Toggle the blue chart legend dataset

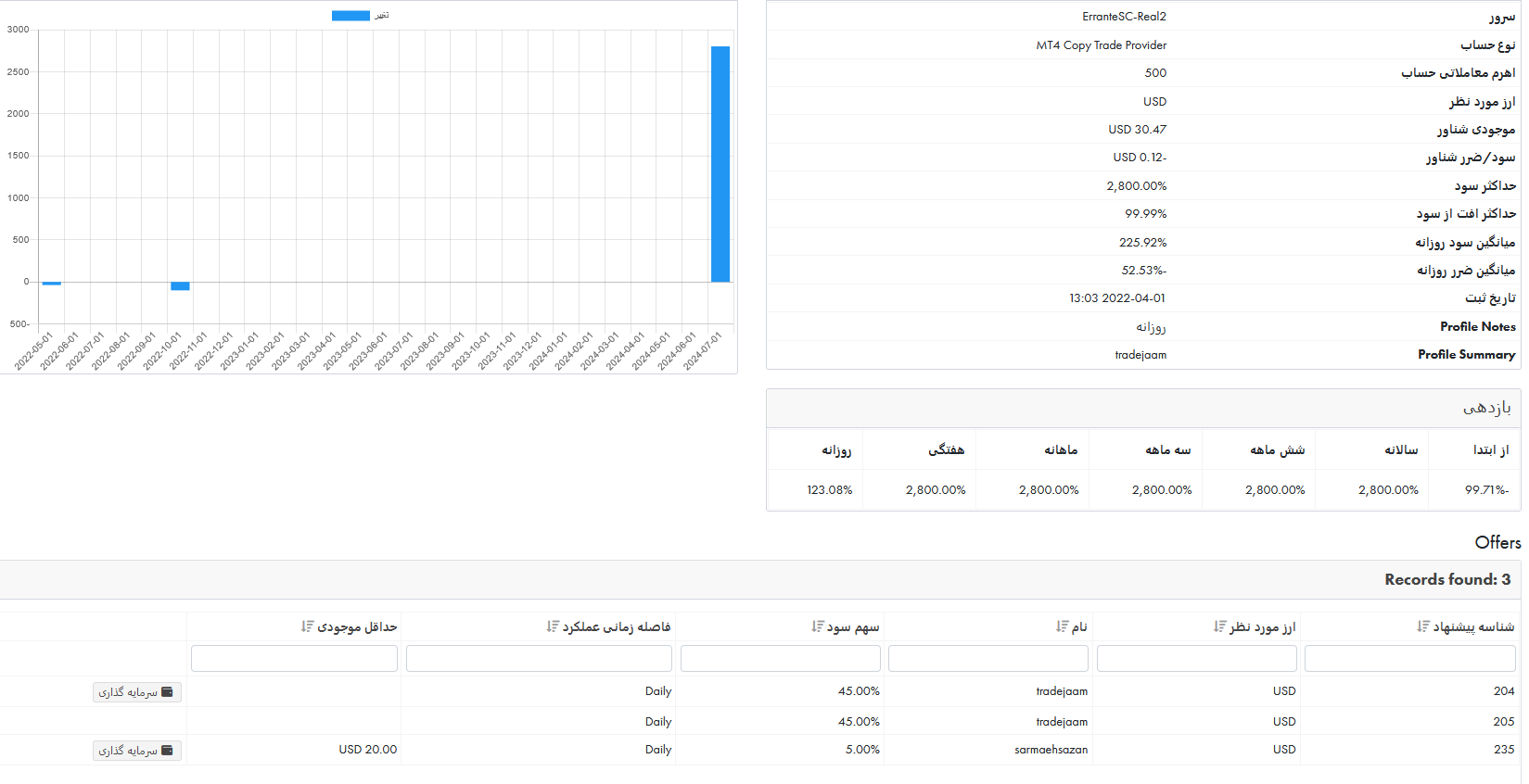[350, 16]
